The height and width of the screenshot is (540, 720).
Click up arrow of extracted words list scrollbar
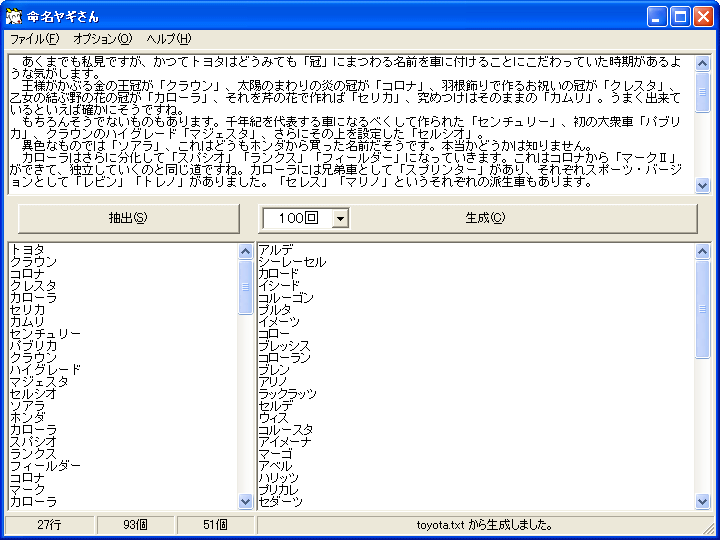pos(246,251)
